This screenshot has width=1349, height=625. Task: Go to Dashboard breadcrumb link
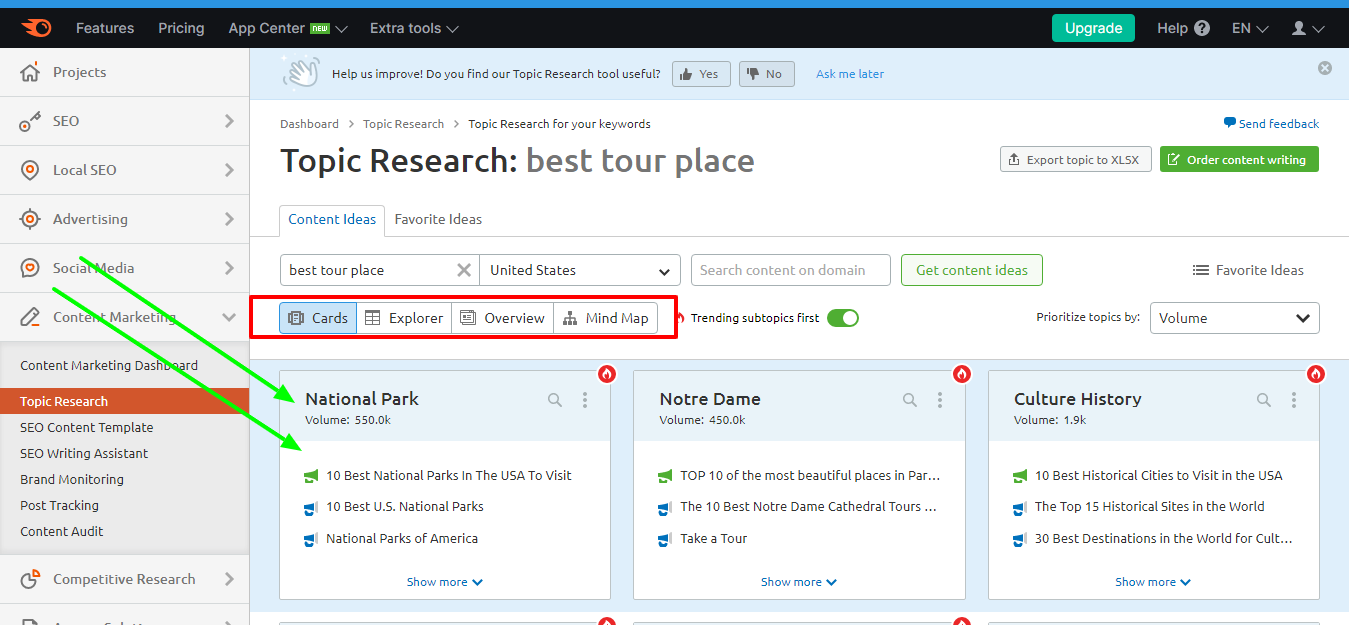point(309,124)
